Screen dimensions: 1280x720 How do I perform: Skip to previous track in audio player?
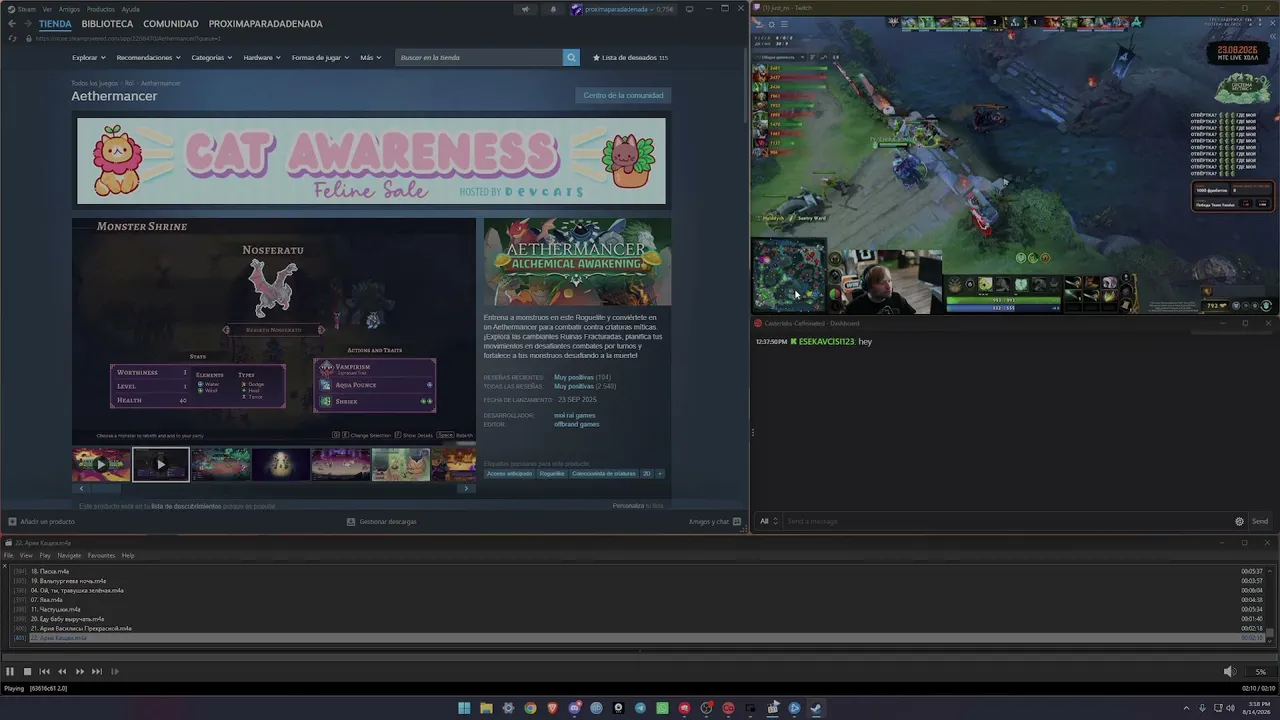click(45, 672)
